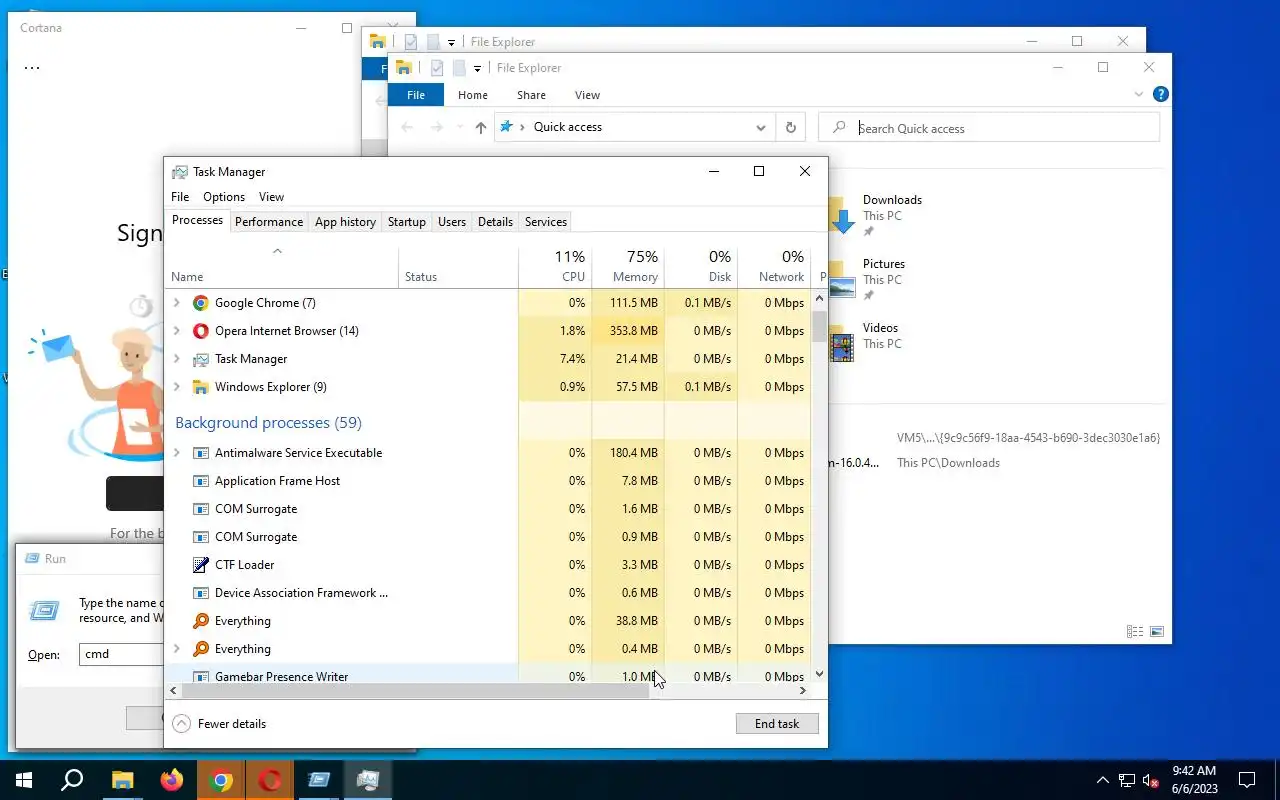Click the properties icon in File Explorer quick toolbar
The width and height of the screenshot is (1280, 800).
437,68
